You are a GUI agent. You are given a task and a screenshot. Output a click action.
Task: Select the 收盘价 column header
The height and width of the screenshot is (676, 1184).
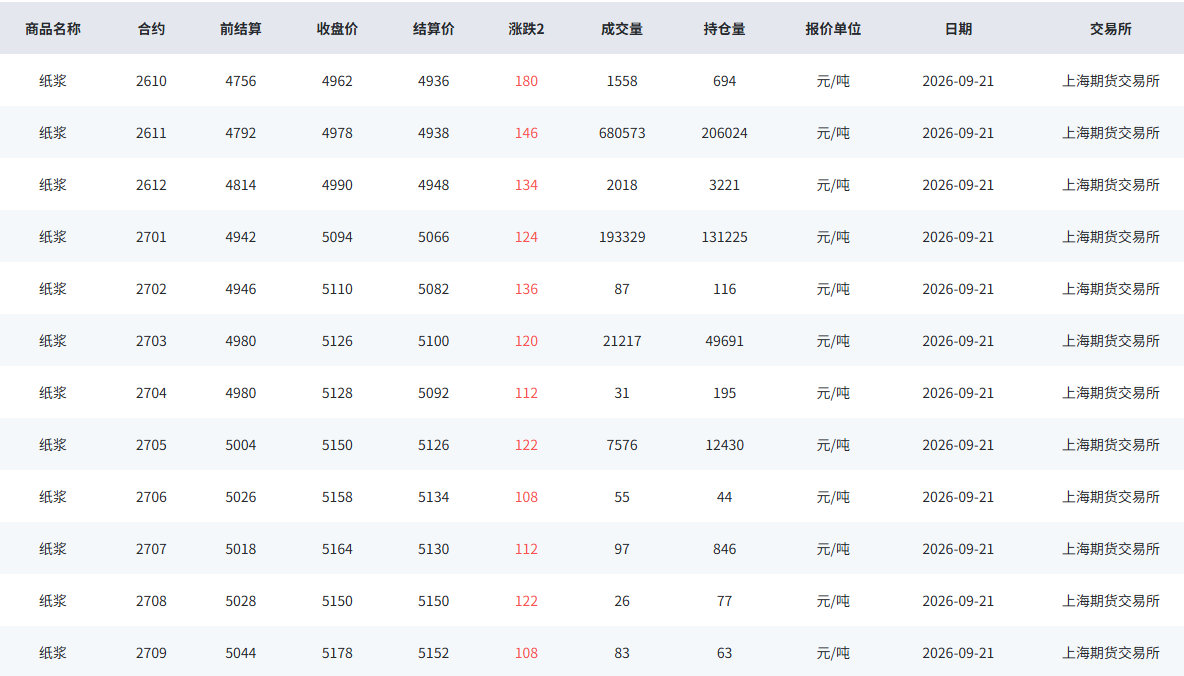pyautogui.click(x=337, y=29)
